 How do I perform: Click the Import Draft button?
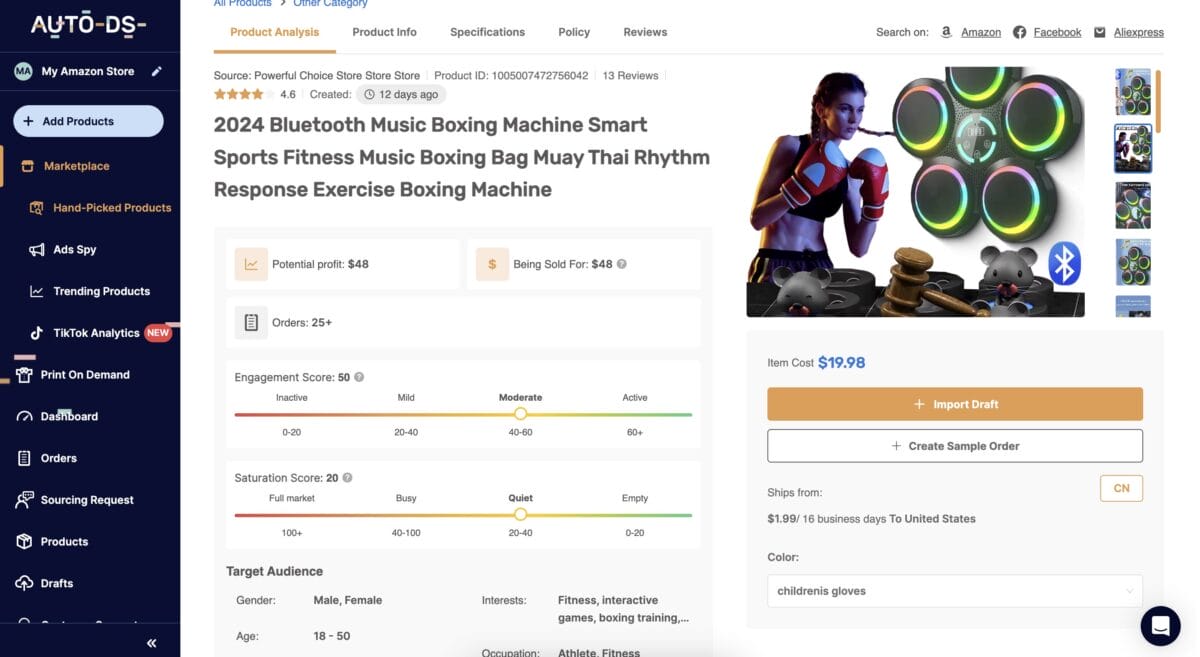pyautogui.click(x=954, y=403)
